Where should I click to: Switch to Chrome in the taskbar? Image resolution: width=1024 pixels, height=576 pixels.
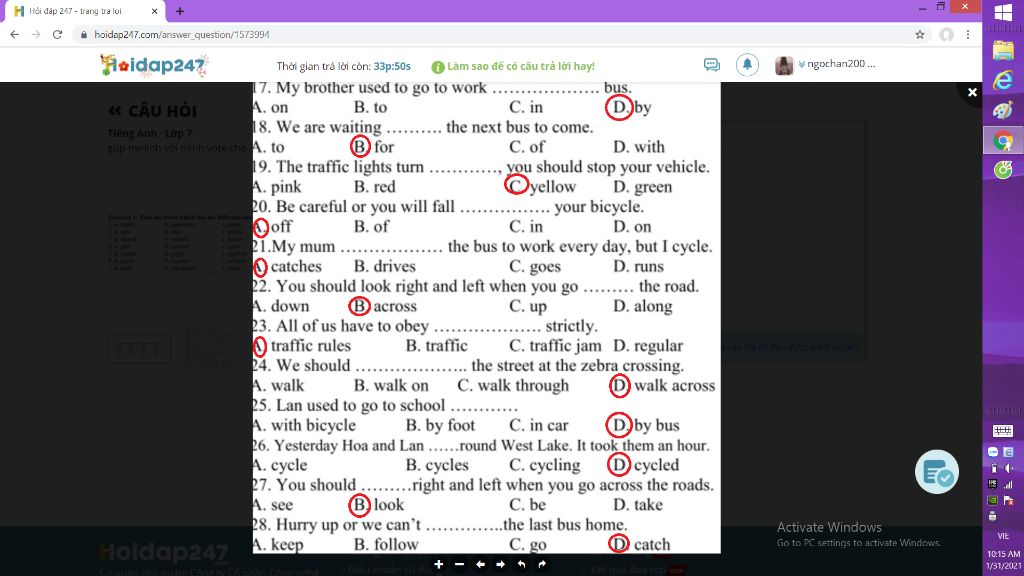pyautogui.click(x=1003, y=140)
